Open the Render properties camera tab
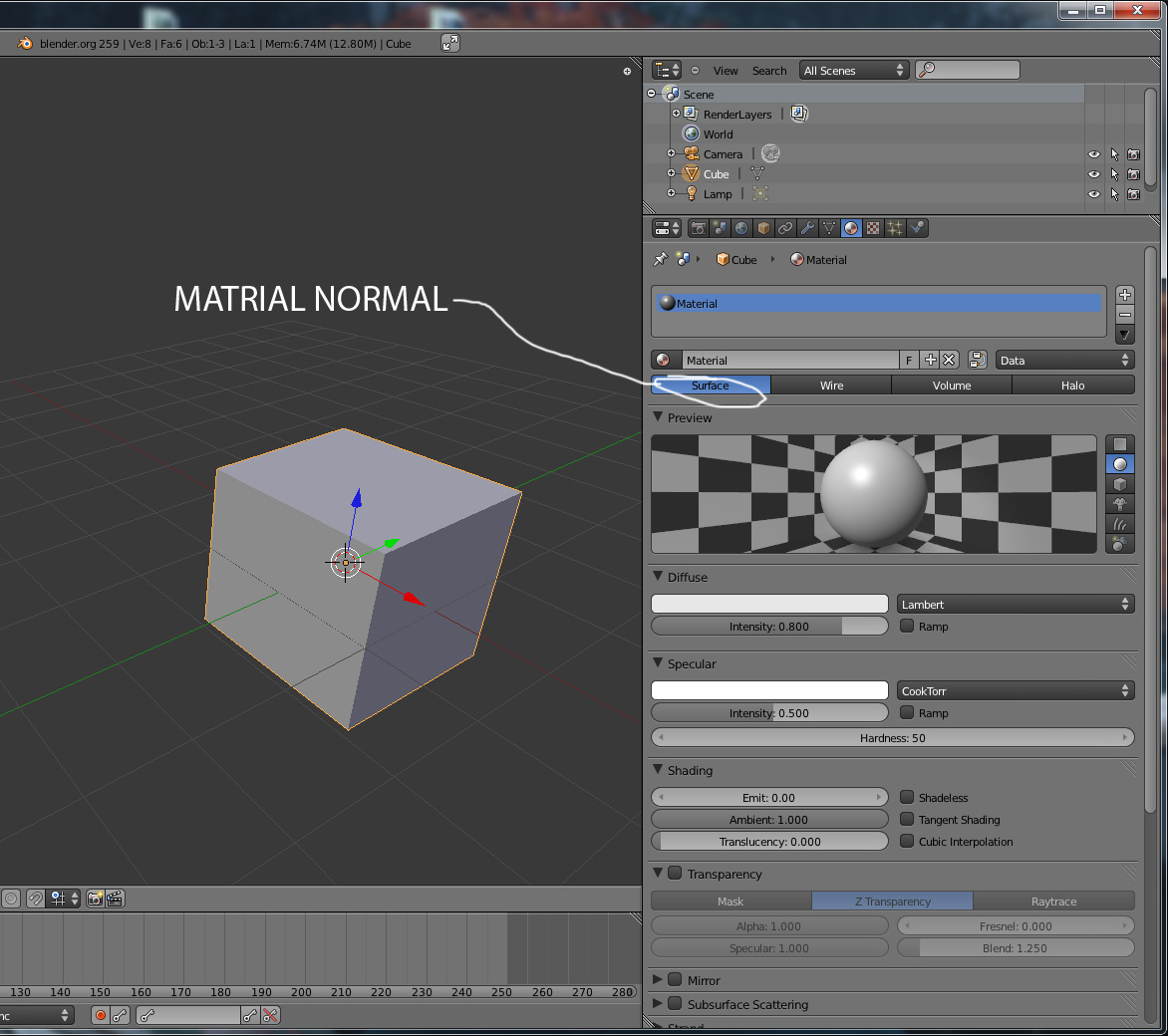 [x=699, y=228]
